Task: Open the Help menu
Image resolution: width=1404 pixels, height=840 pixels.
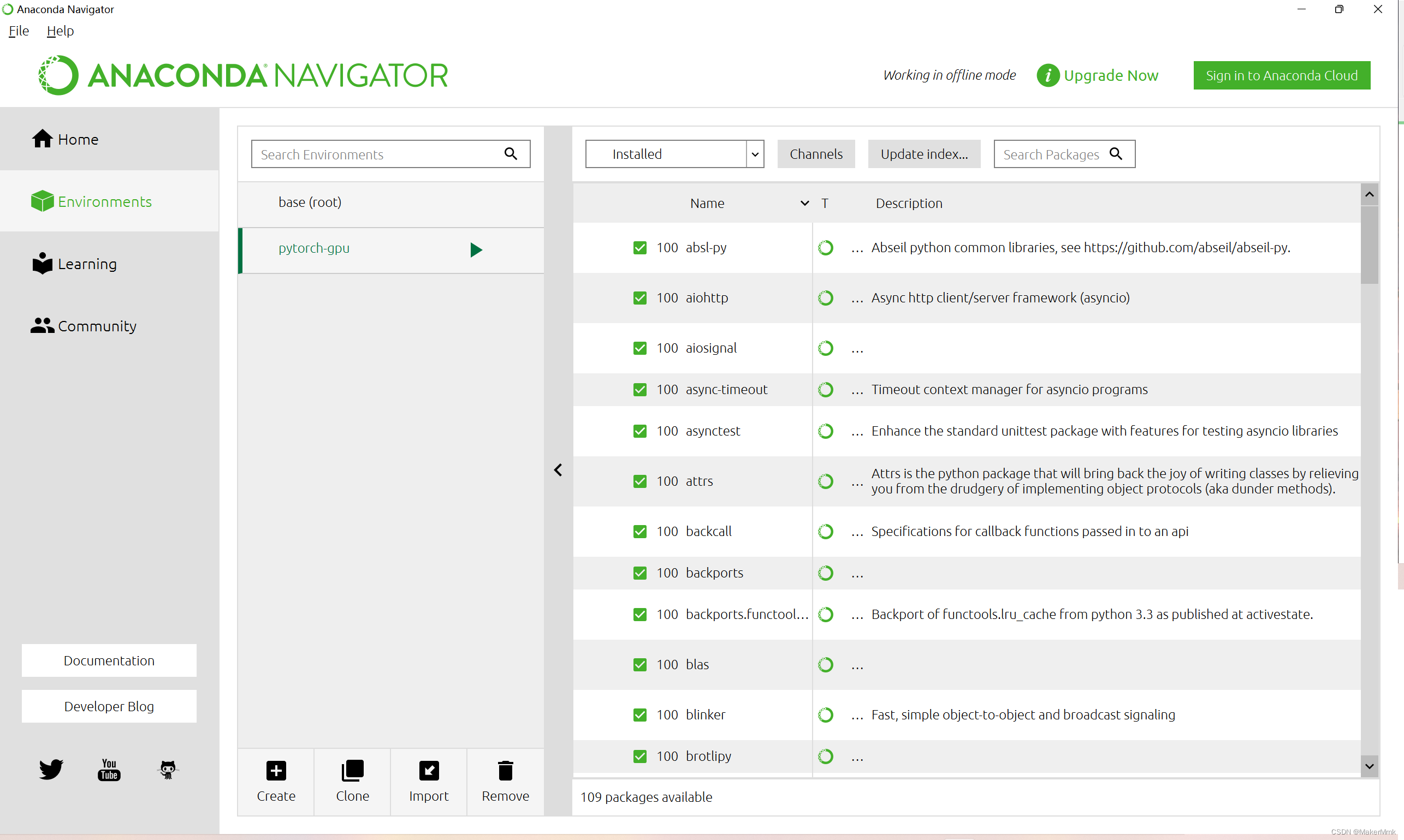Action: click(x=60, y=31)
